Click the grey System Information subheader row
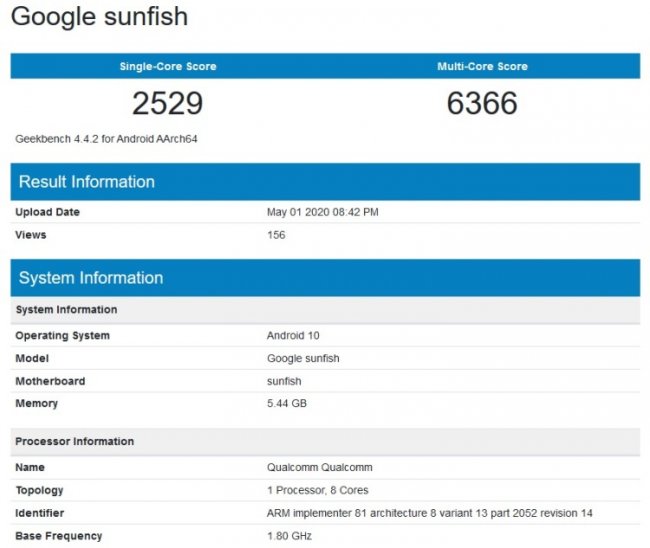Viewport: 650px width, 548px height. [67, 310]
